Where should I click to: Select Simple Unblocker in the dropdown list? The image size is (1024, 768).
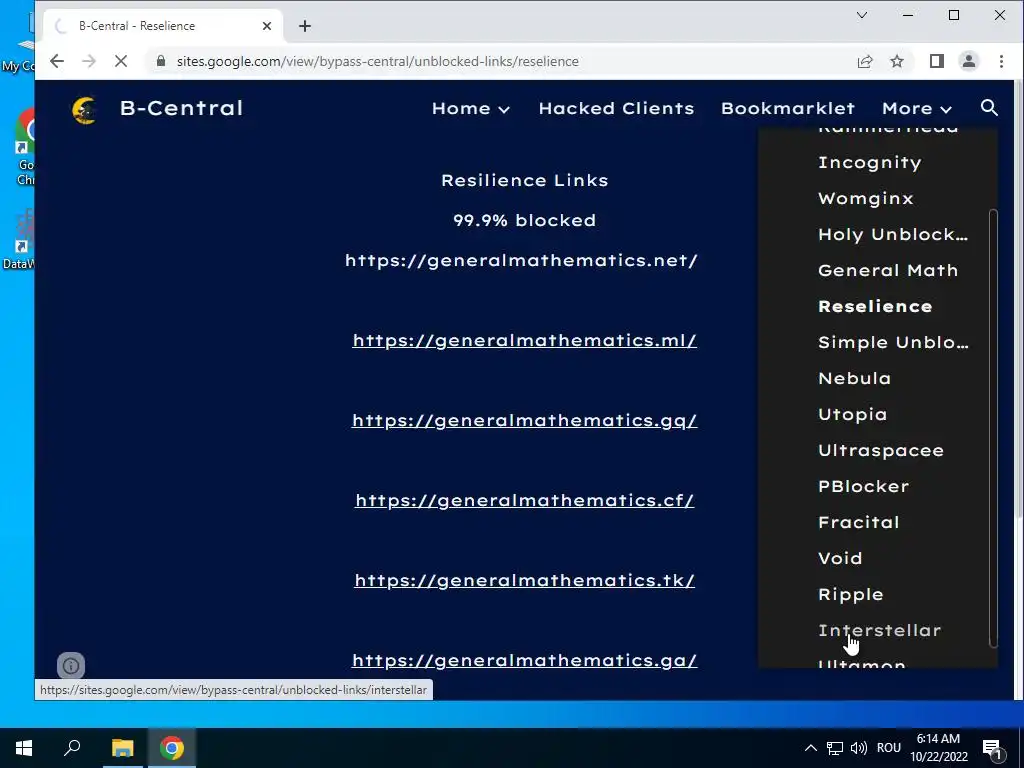[893, 342]
